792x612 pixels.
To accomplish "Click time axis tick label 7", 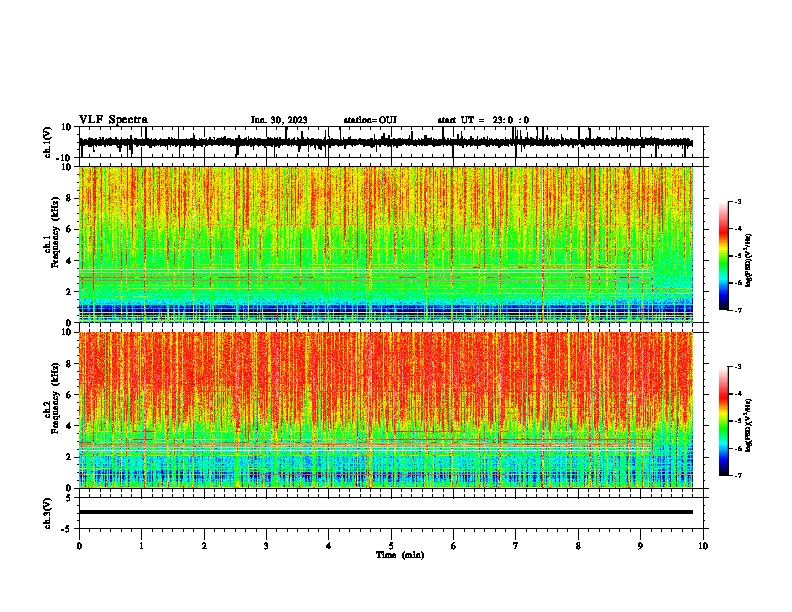I will [x=516, y=546].
